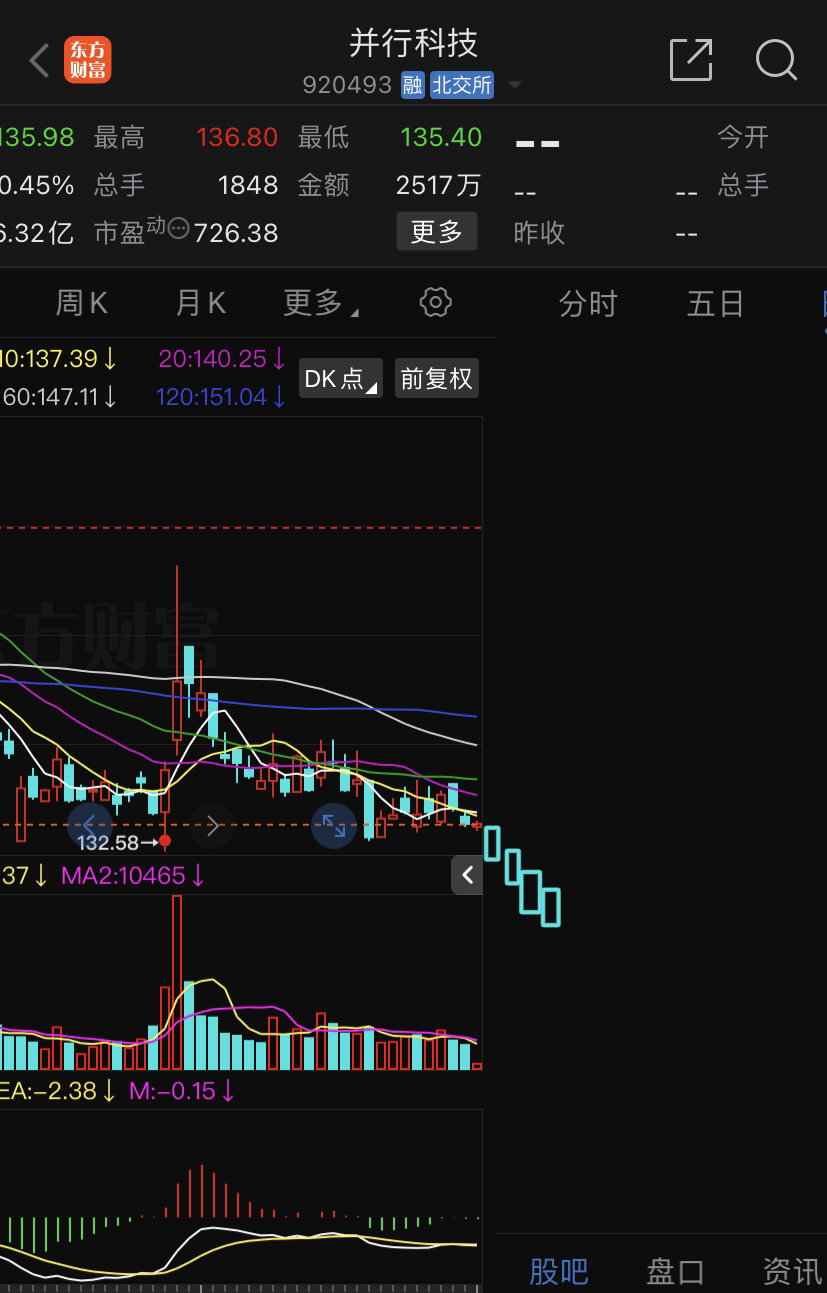Tap the 北交所 exchange badge

click(x=462, y=85)
